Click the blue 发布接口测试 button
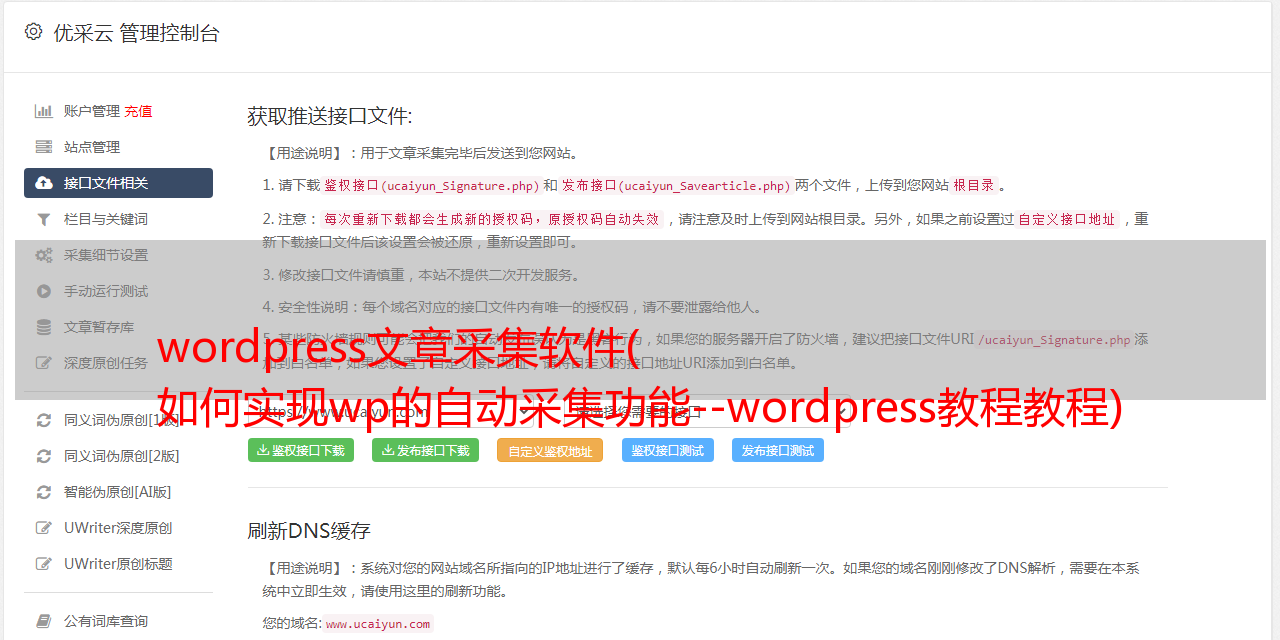 778,450
